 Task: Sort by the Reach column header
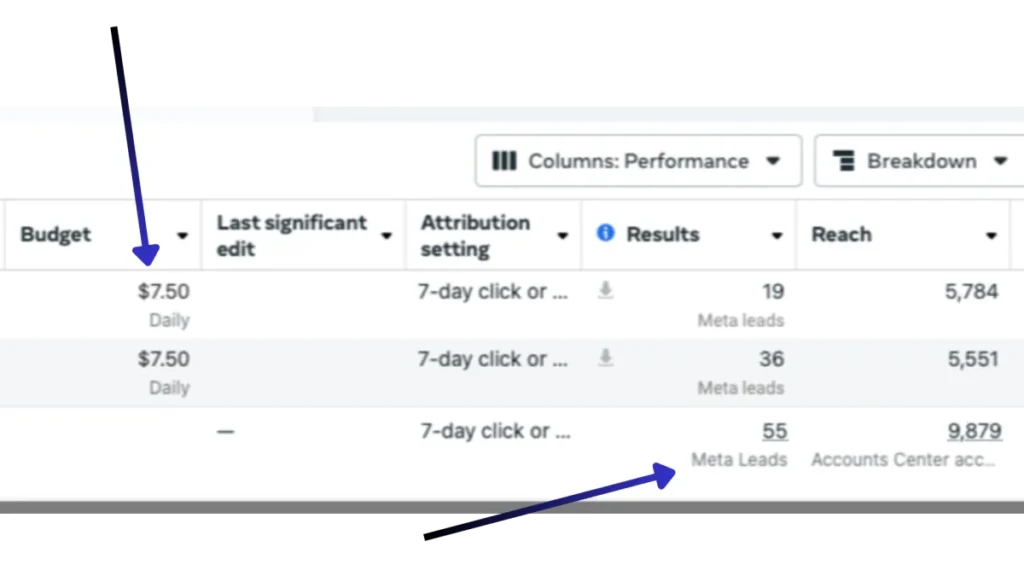point(841,235)
